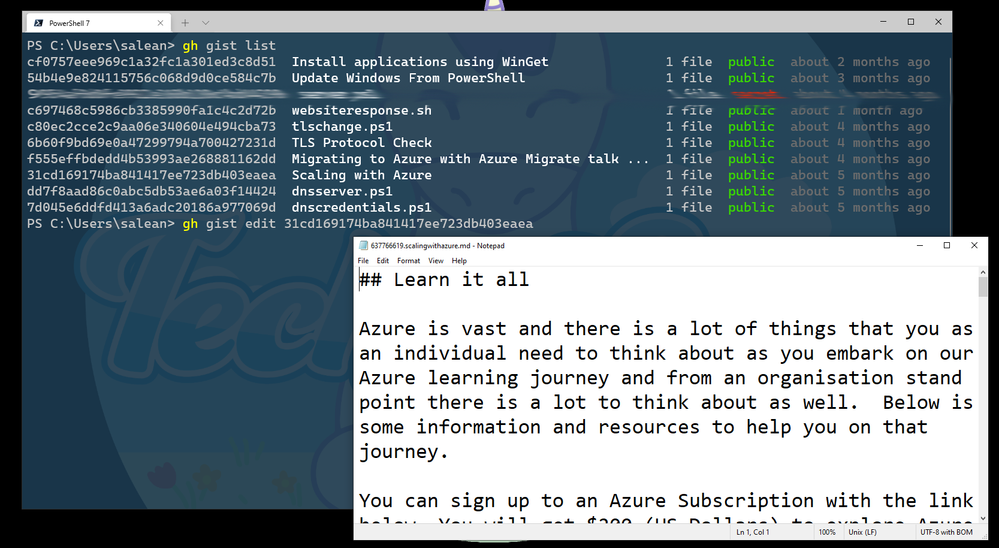Click the word 'journey.' in Notepad
The width and height of the screenshot is (999, 548).
click(x=404, y=452)
